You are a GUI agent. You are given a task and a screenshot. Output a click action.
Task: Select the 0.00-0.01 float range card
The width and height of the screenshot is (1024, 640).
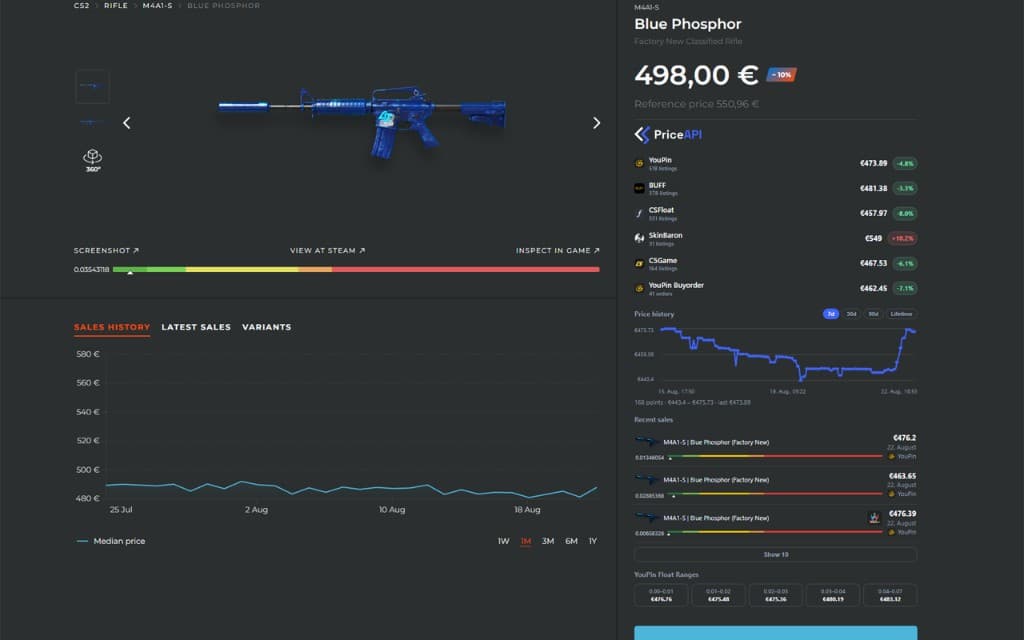click(x=661, y=595)
